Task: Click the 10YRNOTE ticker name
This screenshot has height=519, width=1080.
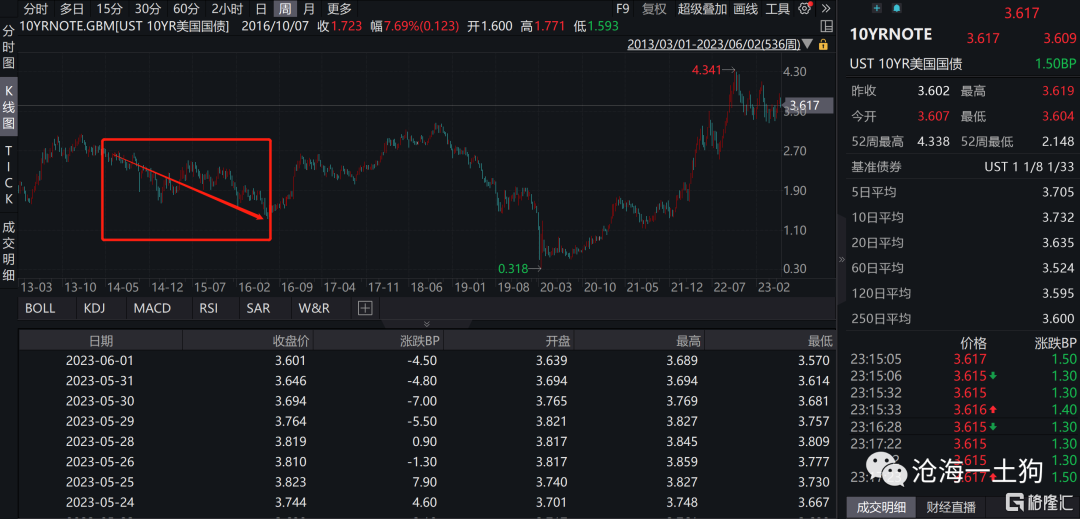Action: (x=891, y=34)
